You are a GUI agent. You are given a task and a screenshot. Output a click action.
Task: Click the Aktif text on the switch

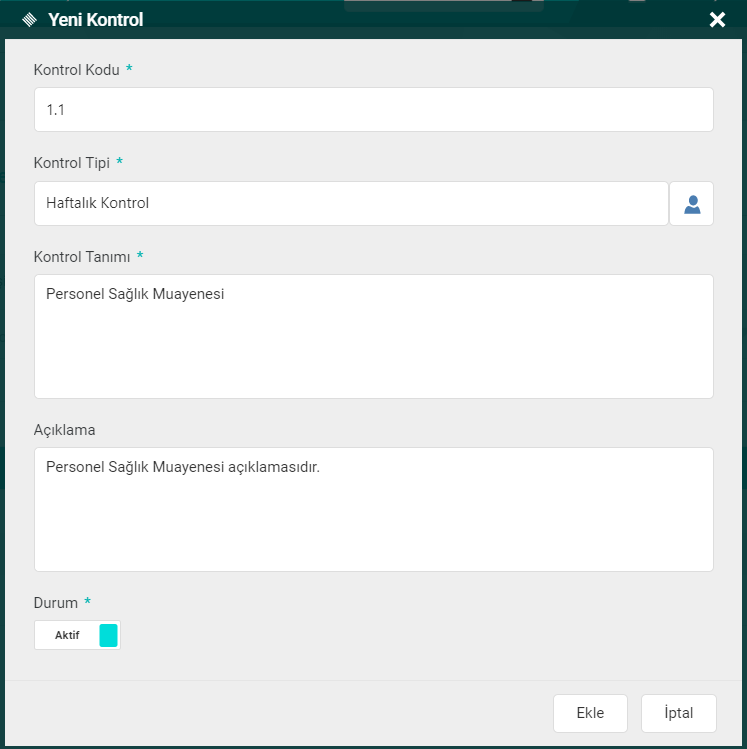click(67, 635)
